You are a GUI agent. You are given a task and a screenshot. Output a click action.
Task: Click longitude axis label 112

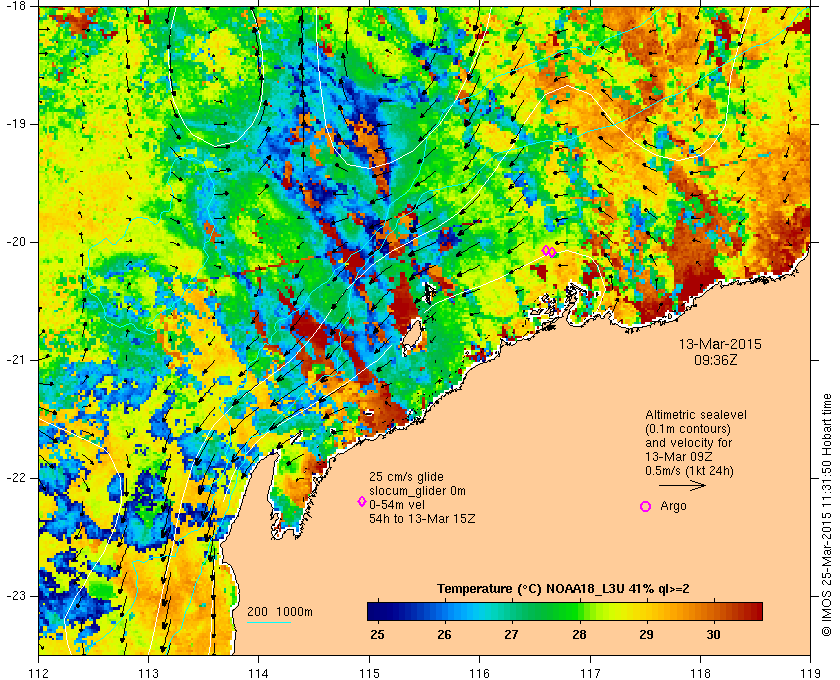point(39,672)
